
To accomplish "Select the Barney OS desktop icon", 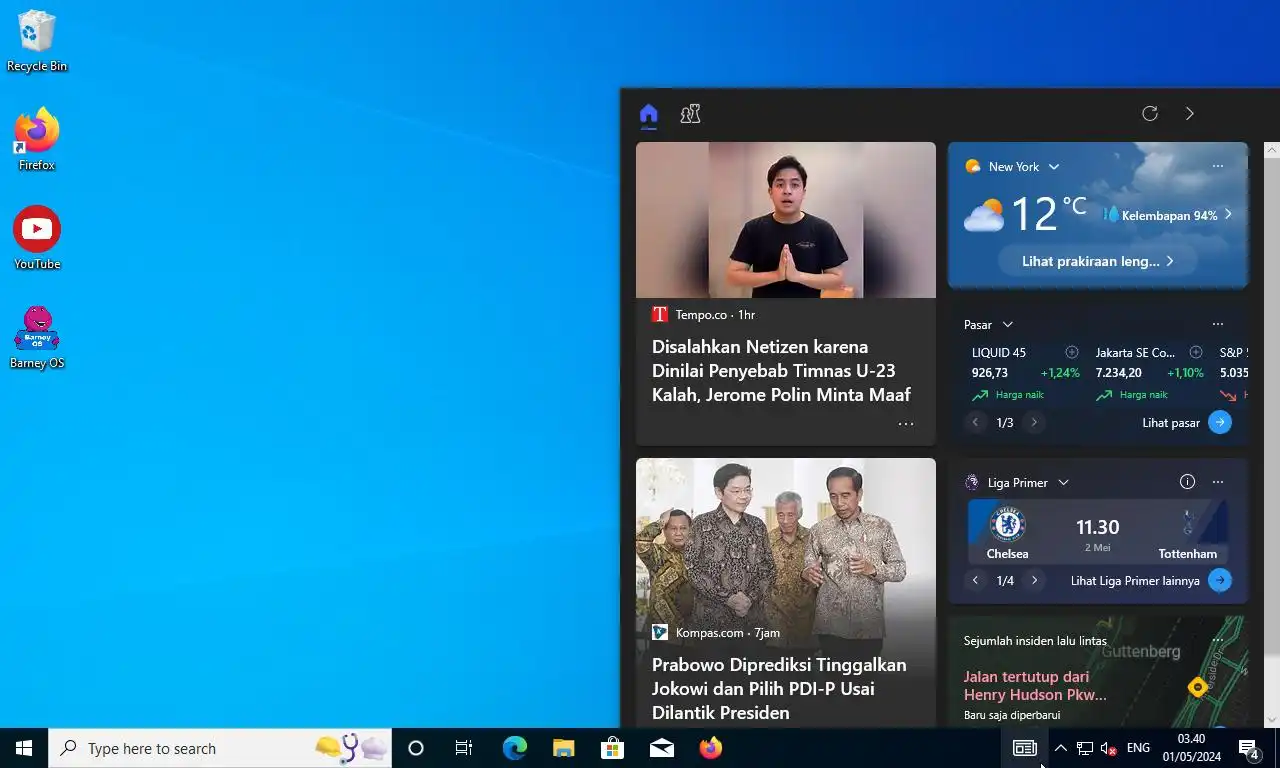I will click(x=37, y=337).
